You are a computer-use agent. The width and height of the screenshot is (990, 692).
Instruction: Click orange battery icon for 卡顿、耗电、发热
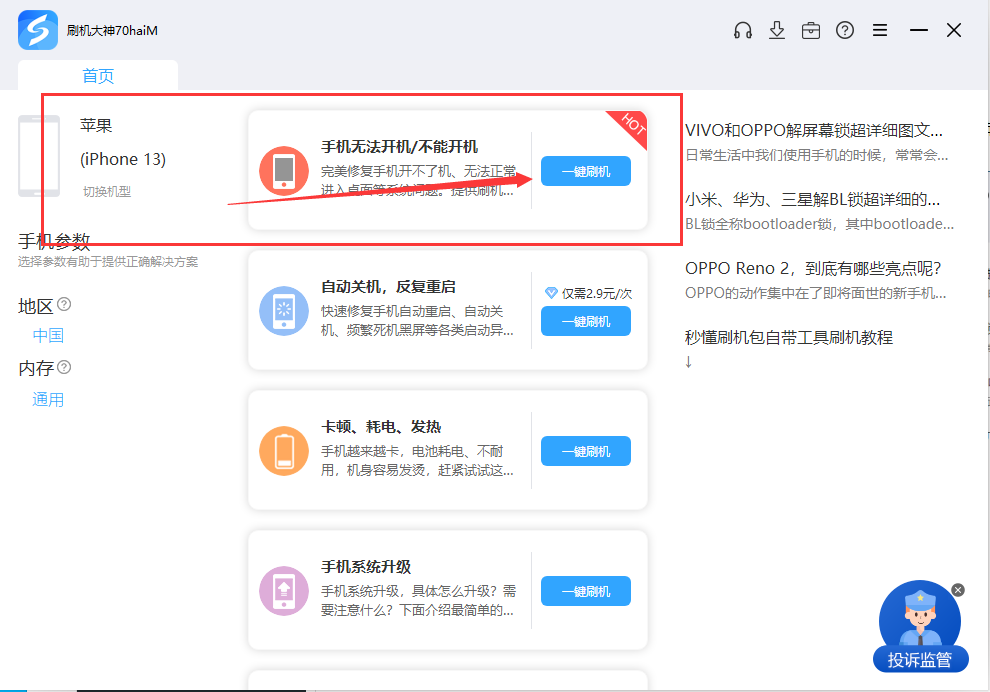(x=284, y=451)
